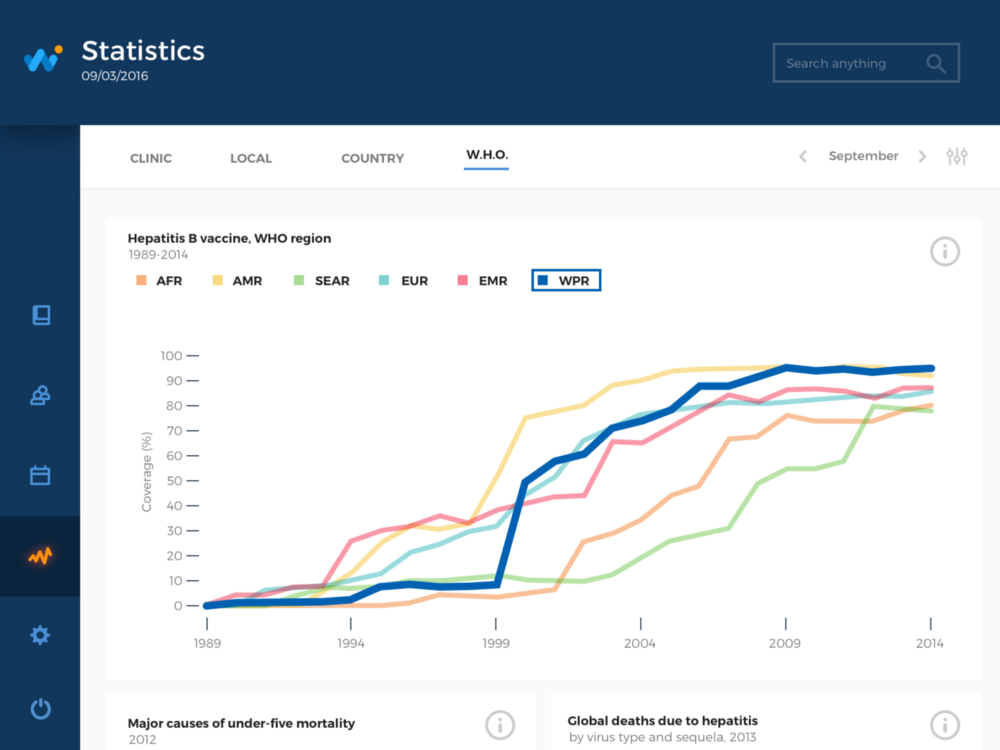The width and height of the screenshot is (1000, 750).
Task: Toggle the WPR series in legend
Action: click(x=566, y=281)
